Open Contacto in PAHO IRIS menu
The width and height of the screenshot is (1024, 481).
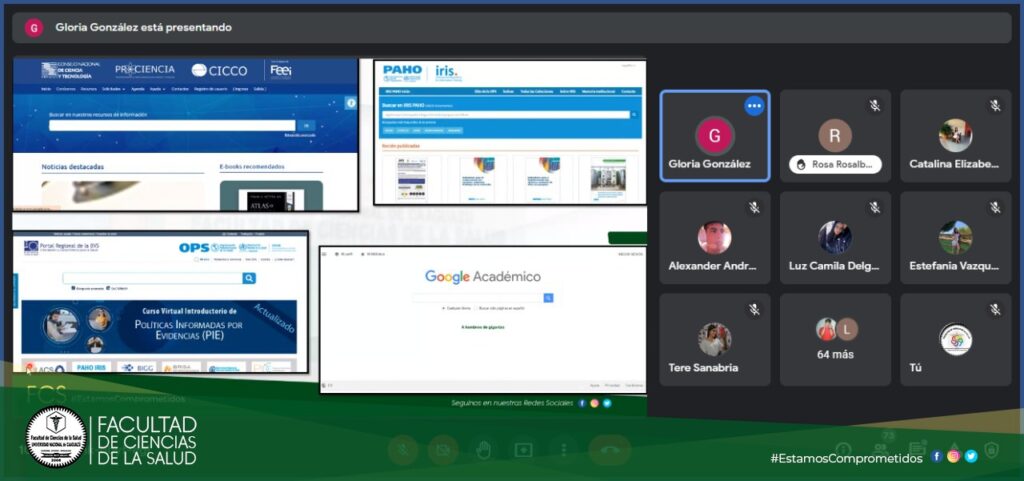[x=628, y=92]
